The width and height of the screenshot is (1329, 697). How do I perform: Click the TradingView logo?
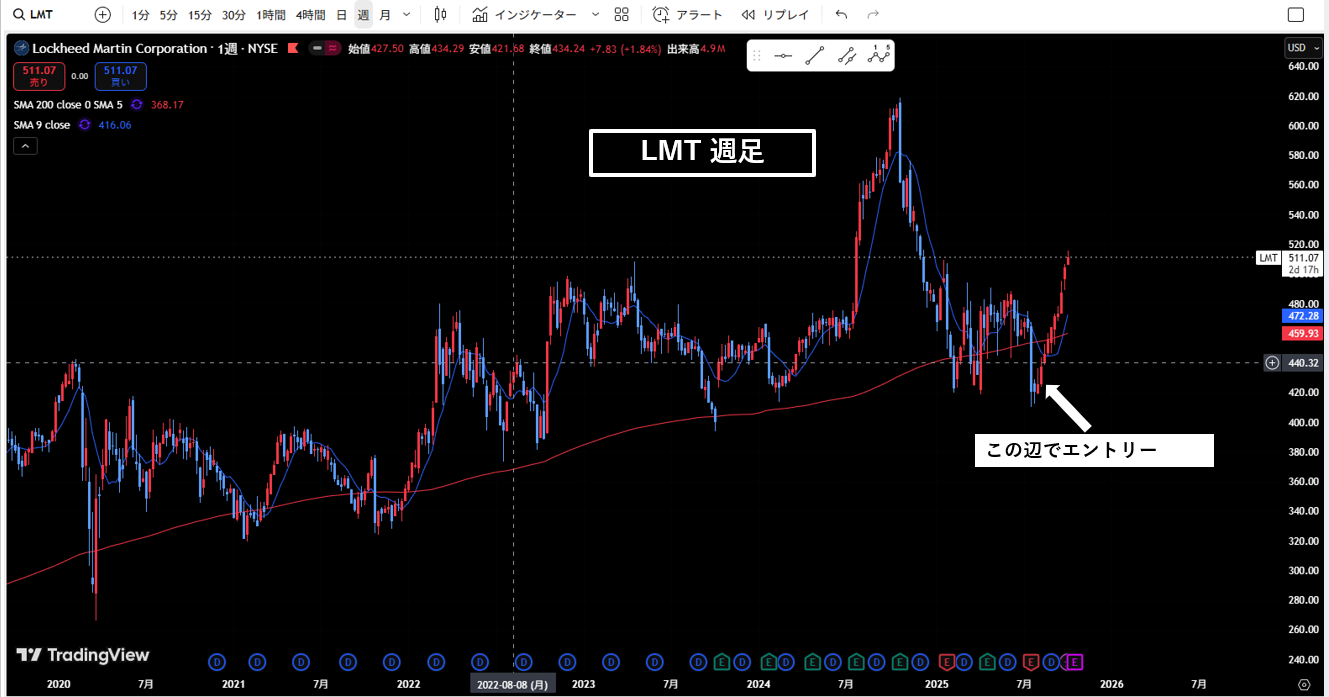83,655
